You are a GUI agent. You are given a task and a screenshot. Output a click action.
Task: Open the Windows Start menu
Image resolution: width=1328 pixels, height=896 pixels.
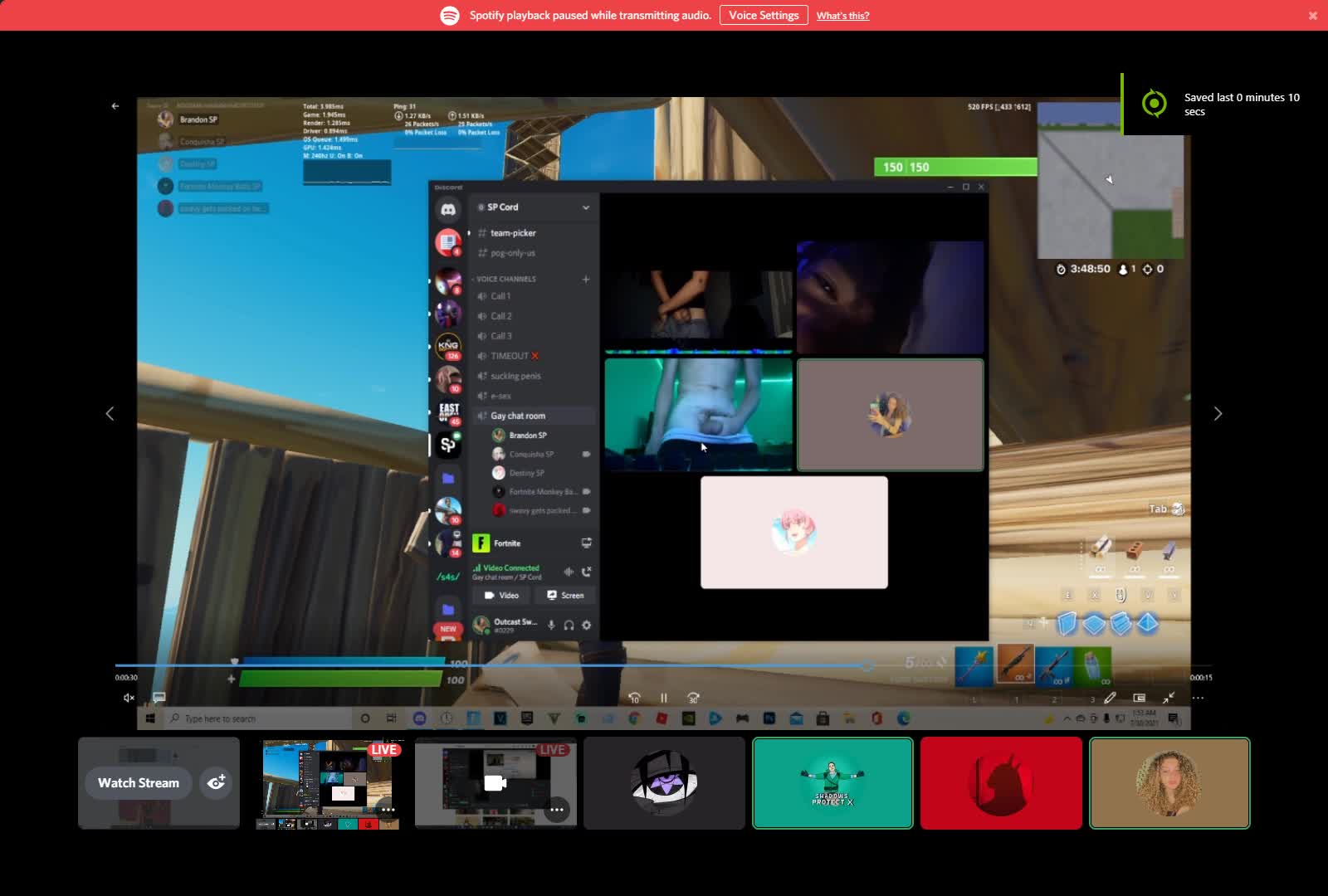click(x=149, y=718)
